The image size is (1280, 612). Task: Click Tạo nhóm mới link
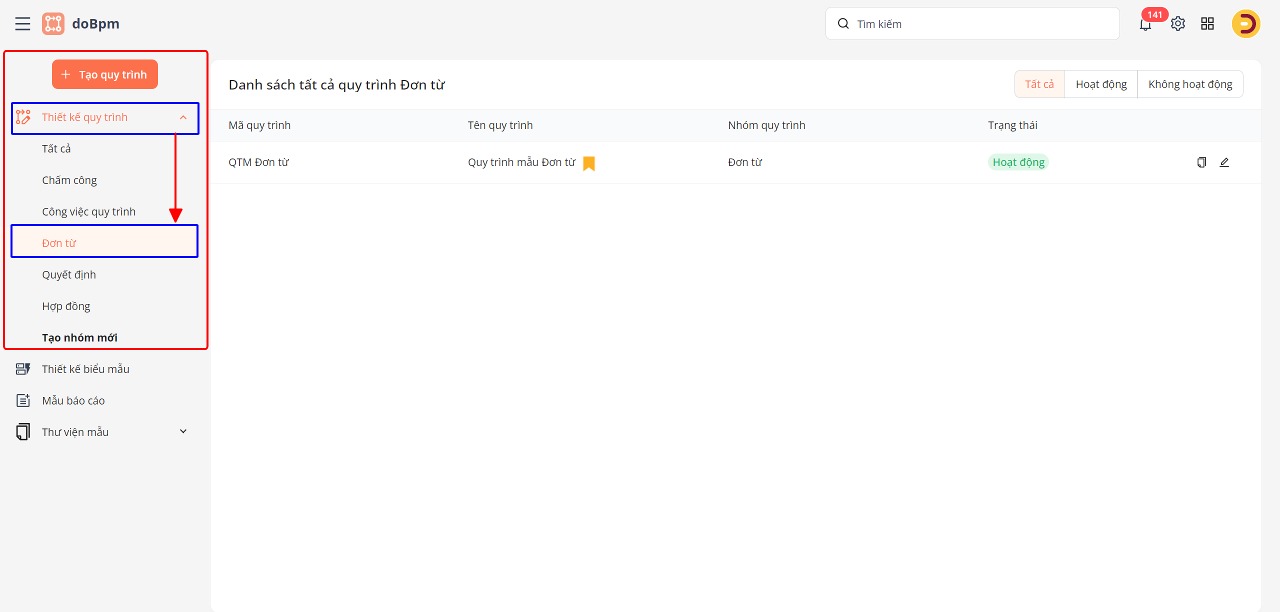tap(80, 338)
